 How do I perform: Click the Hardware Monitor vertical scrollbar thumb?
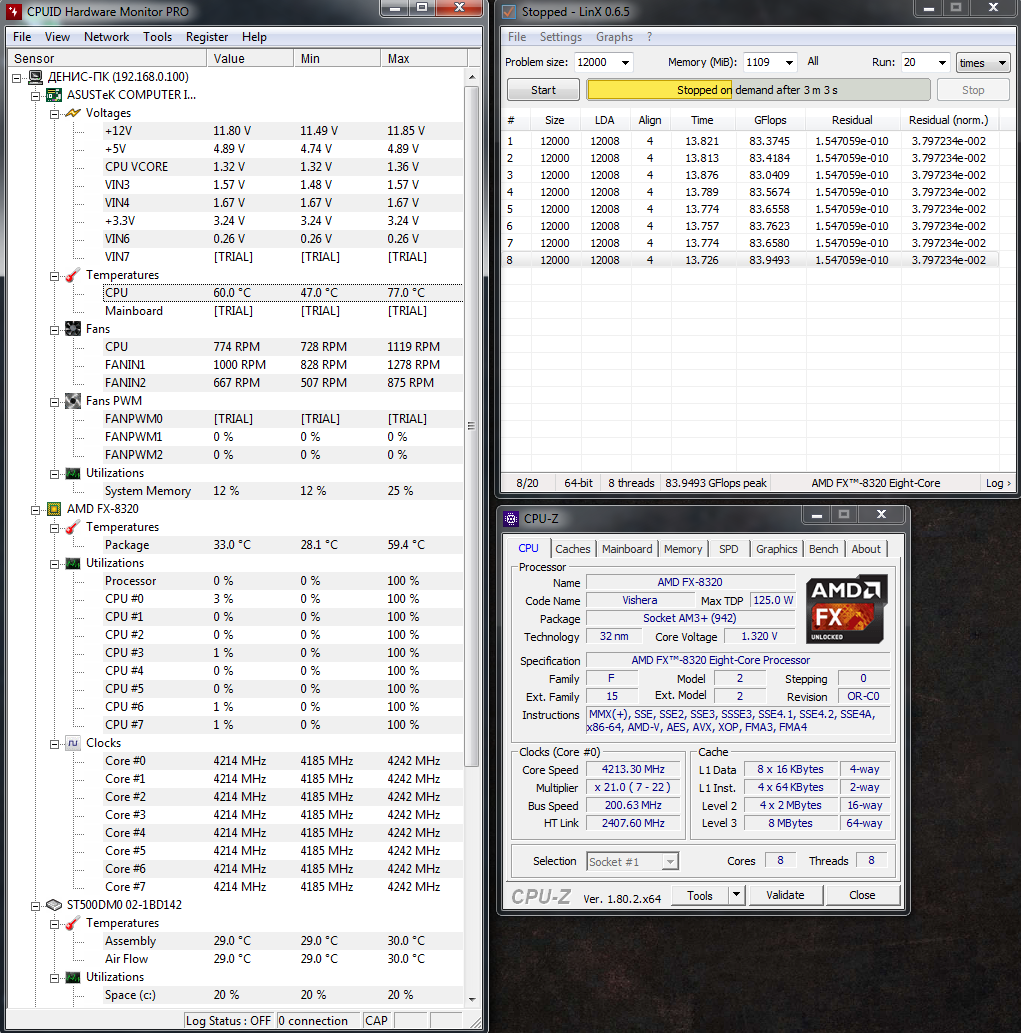coord(471,426)
